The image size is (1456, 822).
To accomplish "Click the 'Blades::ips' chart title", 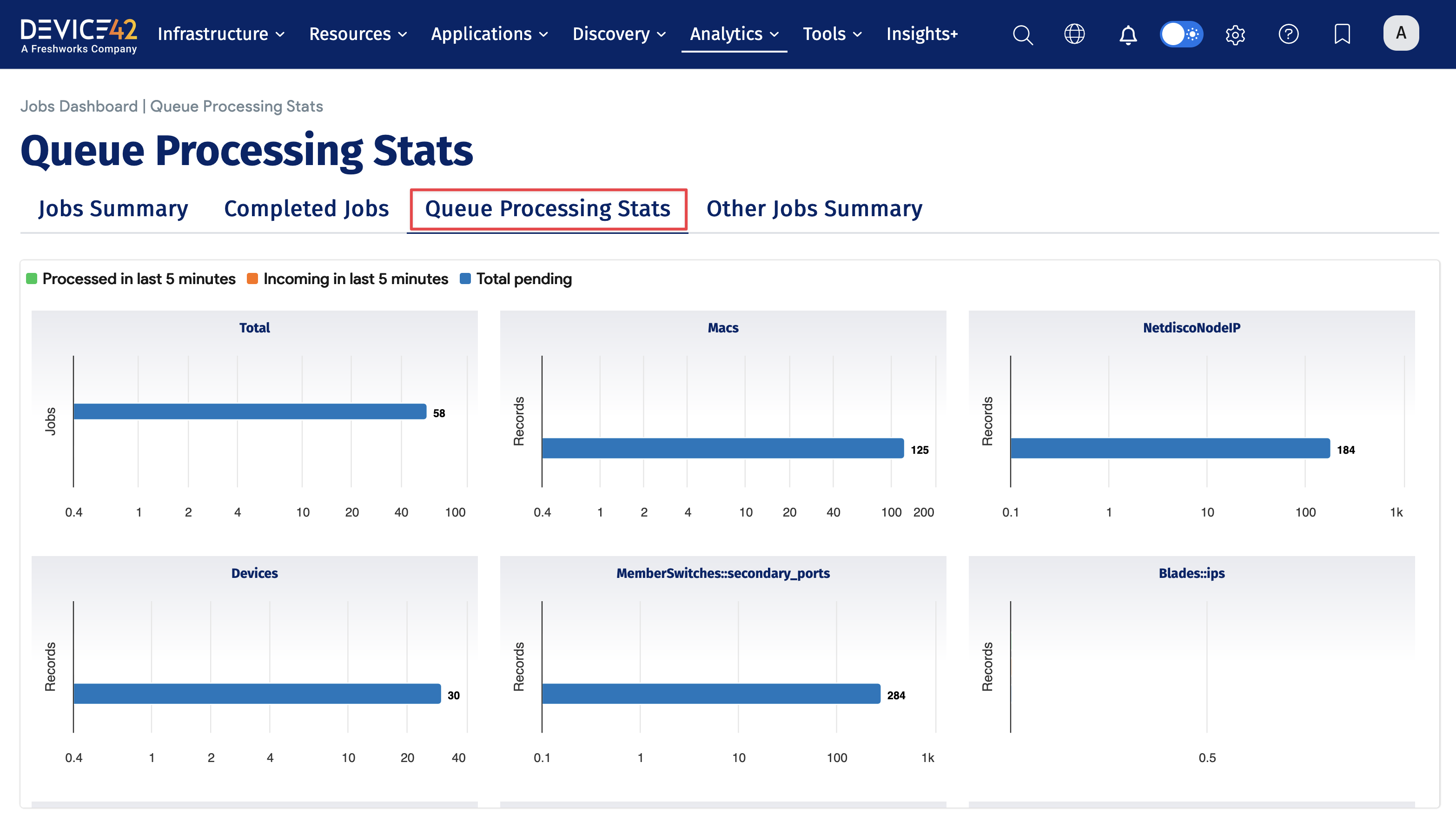I will pos(1191,573).
